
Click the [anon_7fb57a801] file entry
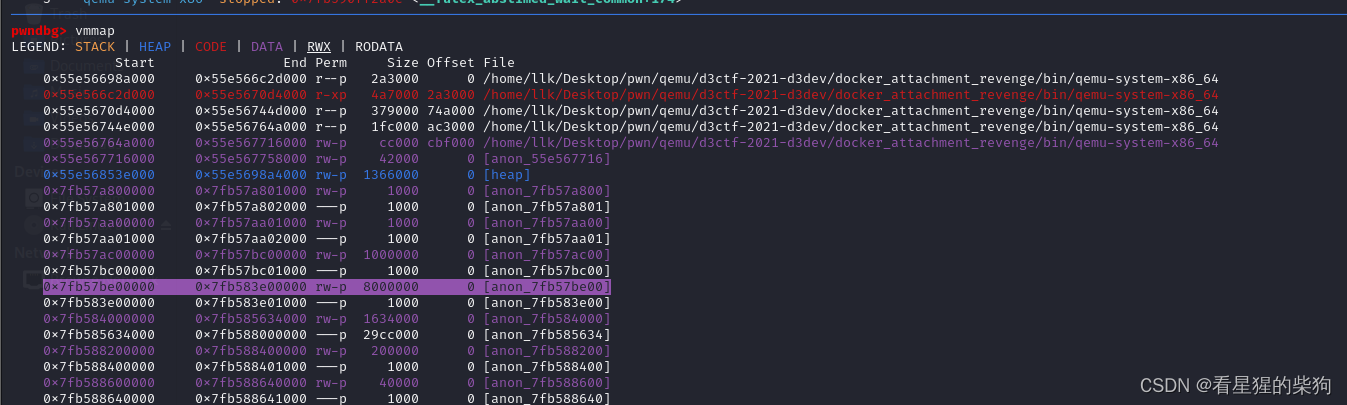pyautogui.click(x=547, y=207)
